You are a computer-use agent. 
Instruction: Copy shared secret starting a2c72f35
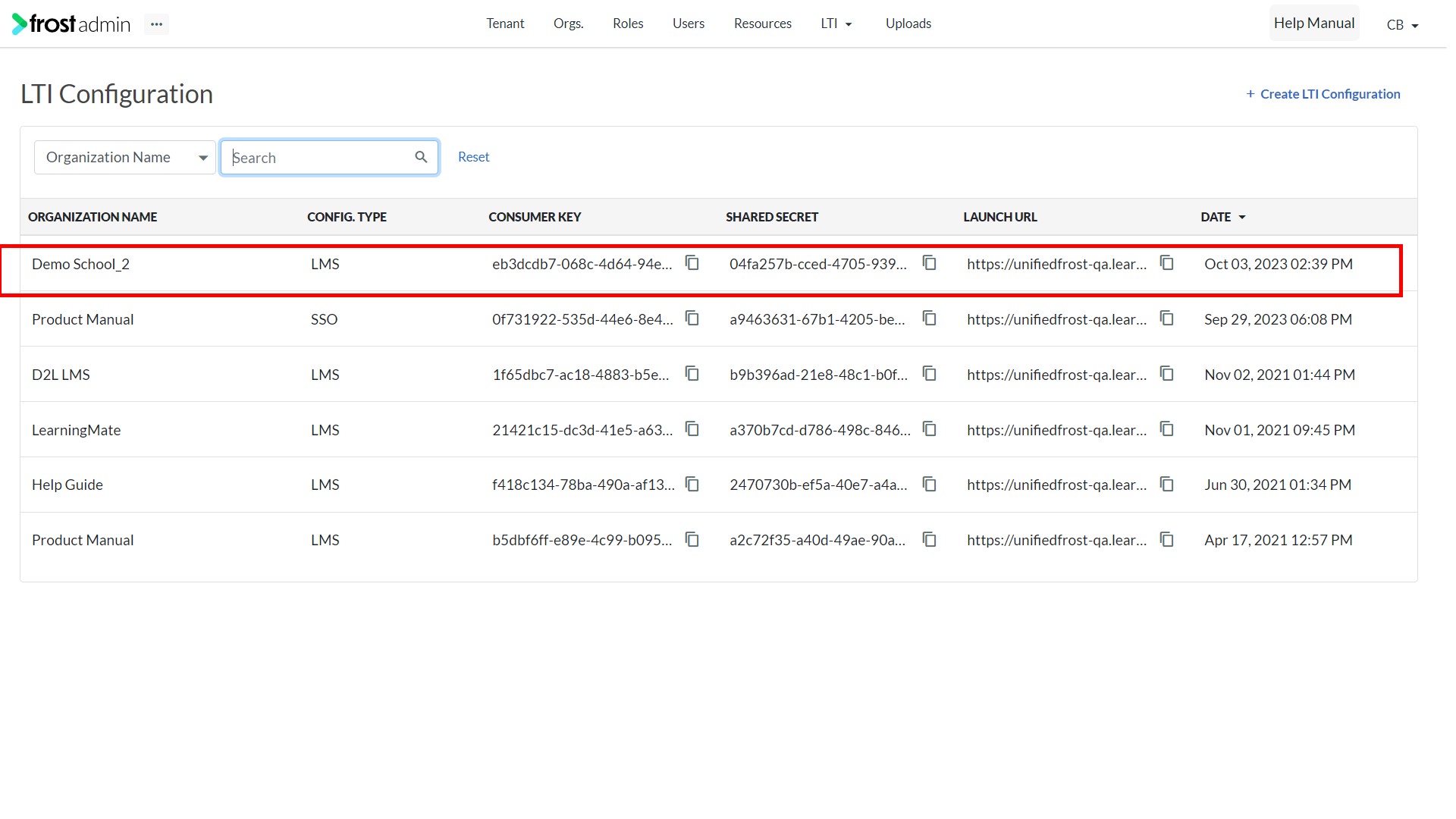[x=929, y=539]
